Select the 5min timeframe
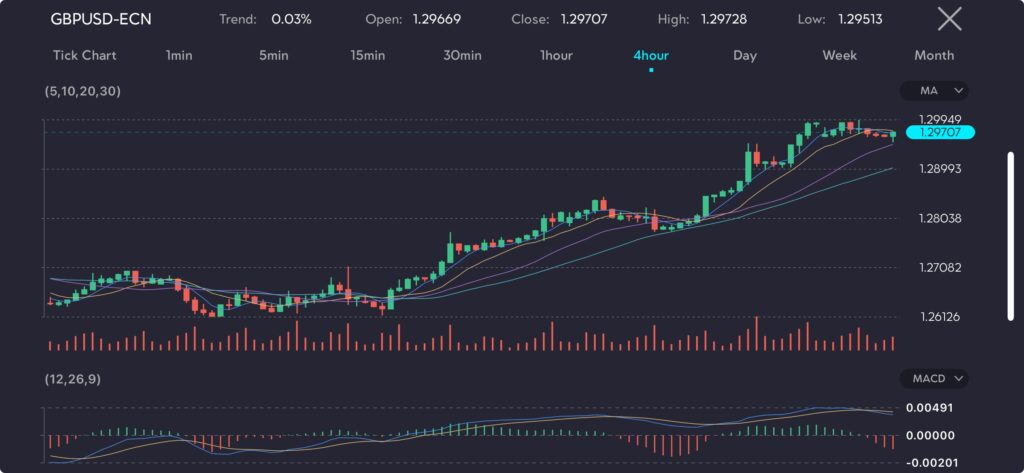The height and width of the screenshot is (473, 1024). [x=273, y=55]
